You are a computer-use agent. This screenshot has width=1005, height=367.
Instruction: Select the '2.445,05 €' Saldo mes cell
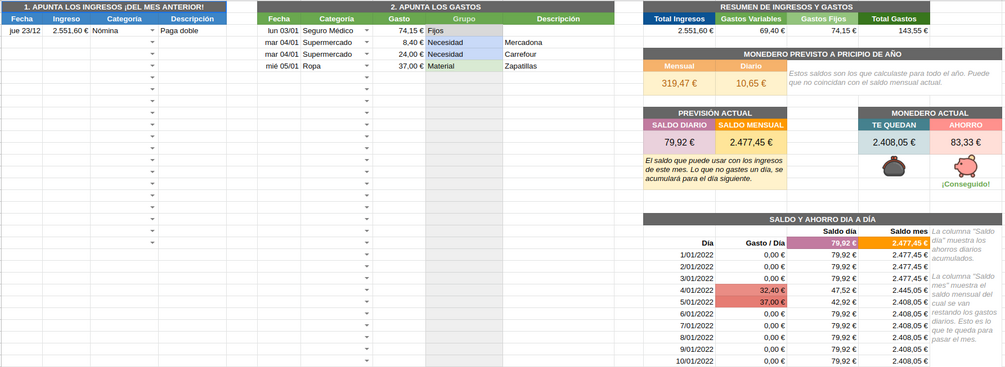[894, 290]
